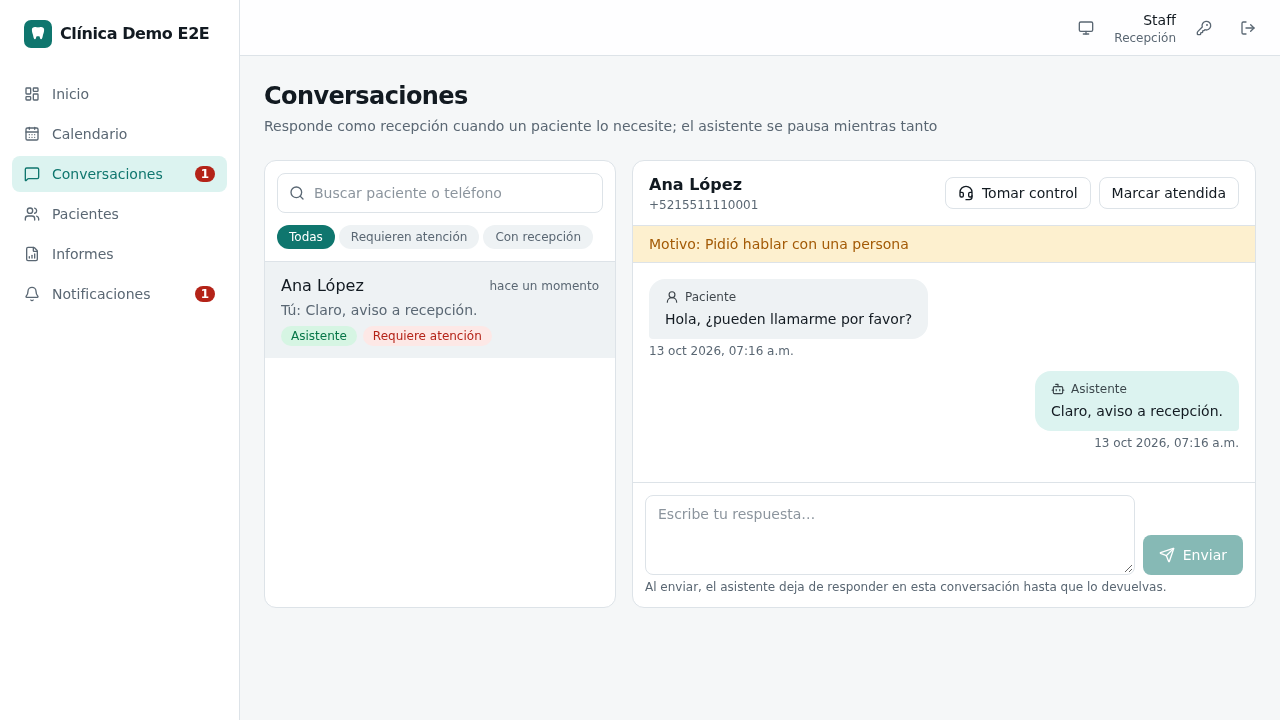Click the Staff Recepción user label
This screenshot has width=1280, height=720.
point(1145,28)
